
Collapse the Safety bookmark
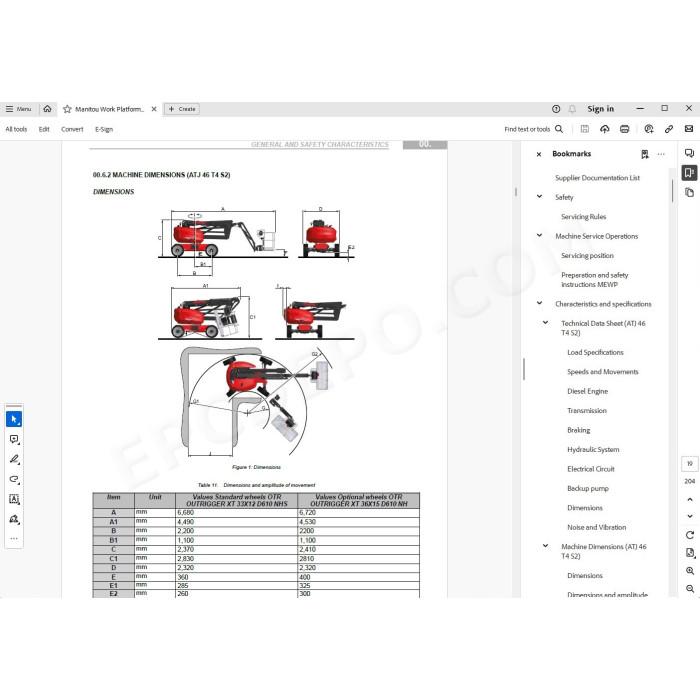pos(539,196)
